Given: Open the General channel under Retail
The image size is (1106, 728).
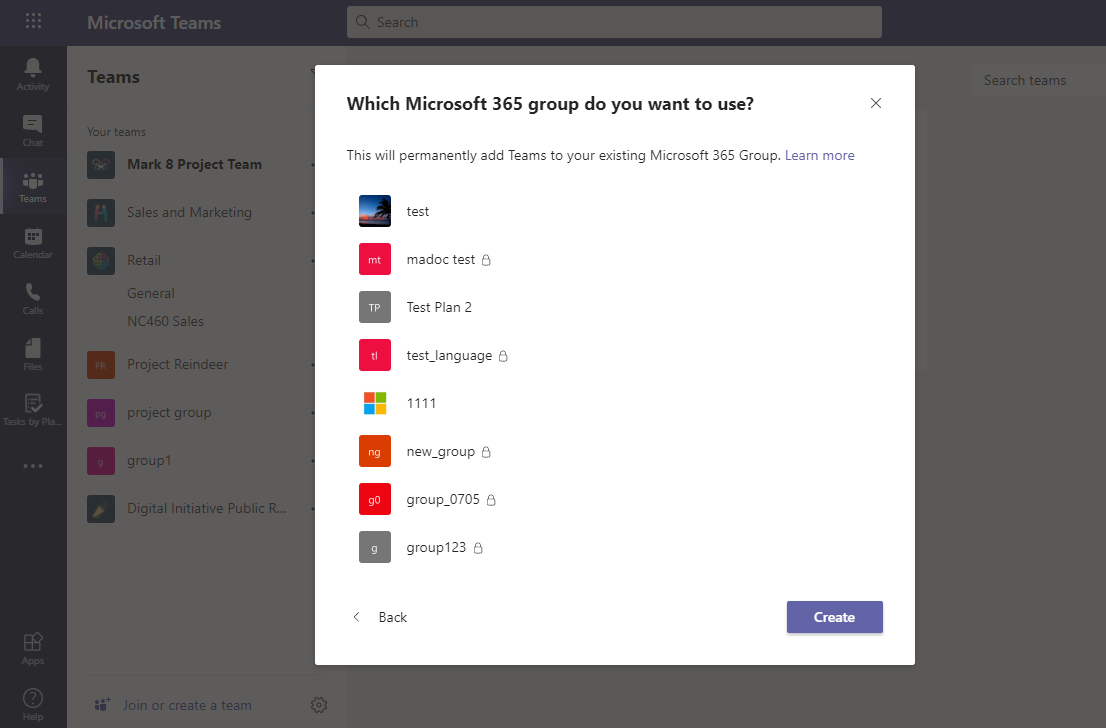Looking at the screenshot, I should pos(151,292).
